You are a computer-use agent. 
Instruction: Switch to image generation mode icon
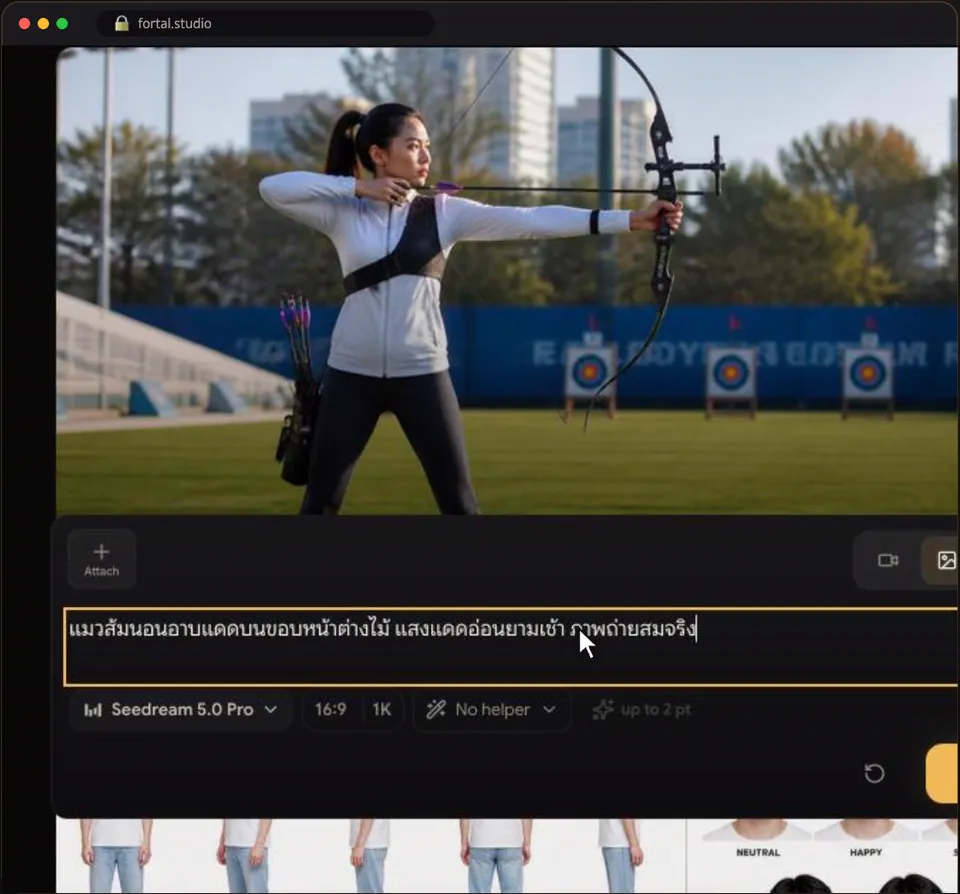coord(945,560)
